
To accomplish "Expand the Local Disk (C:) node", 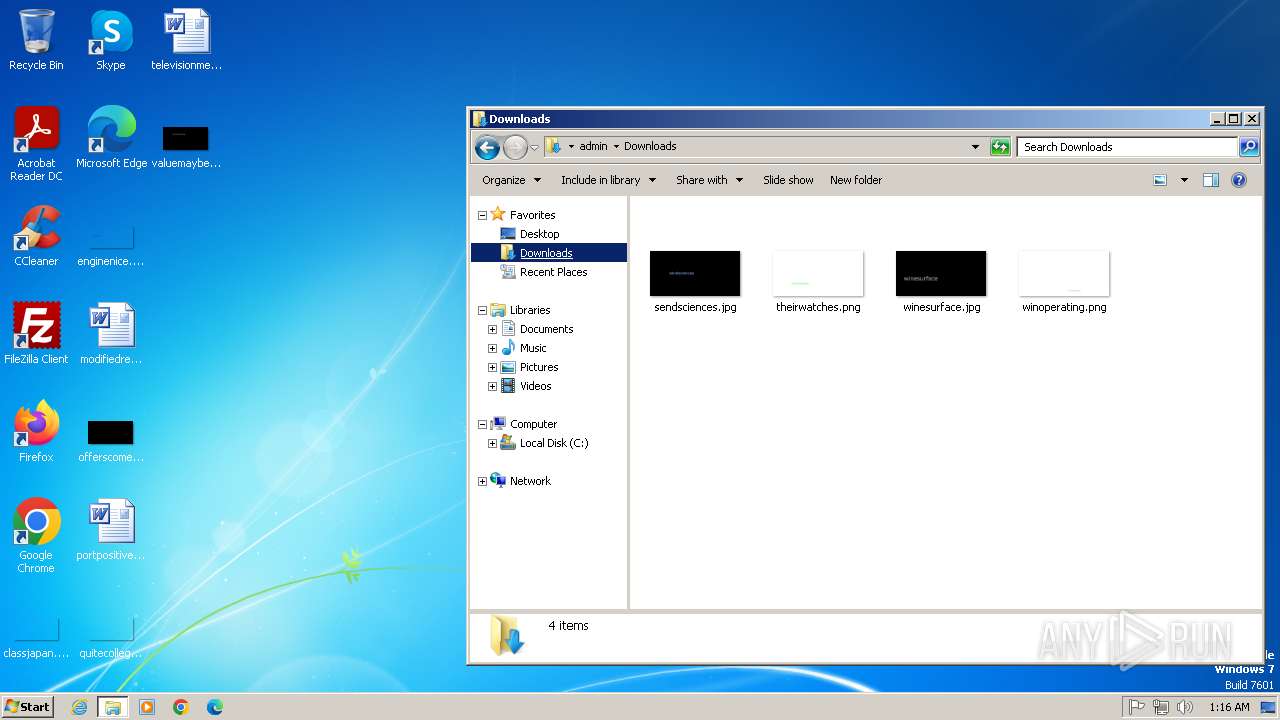I will [492, 443].
